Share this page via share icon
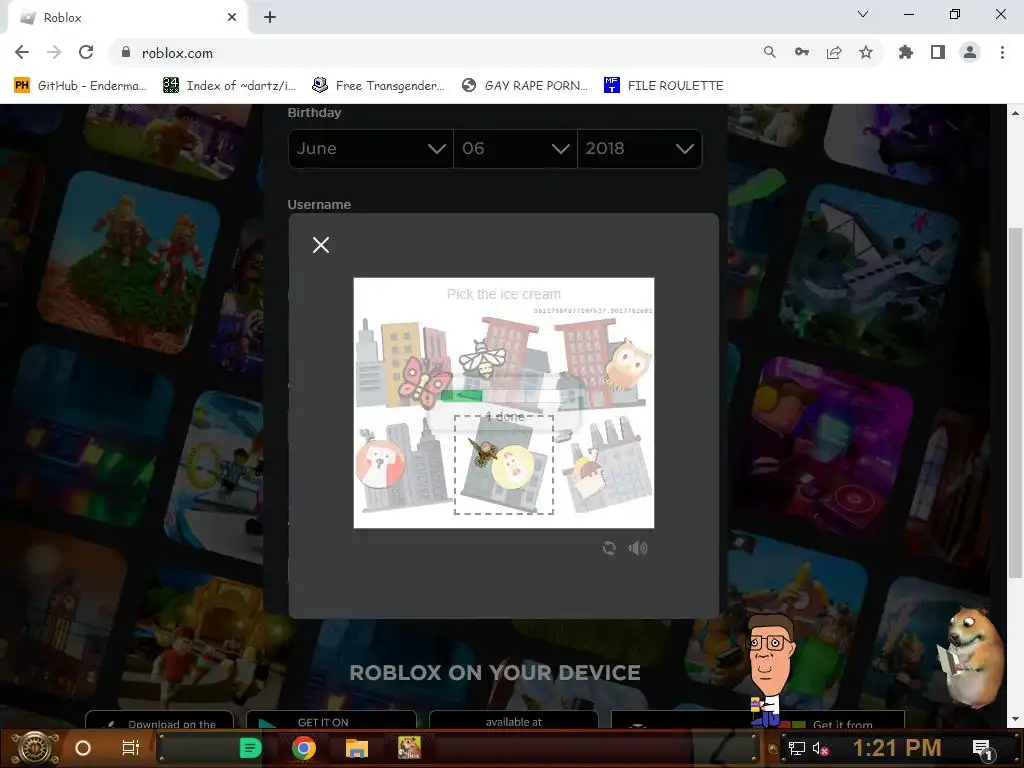 833,52
